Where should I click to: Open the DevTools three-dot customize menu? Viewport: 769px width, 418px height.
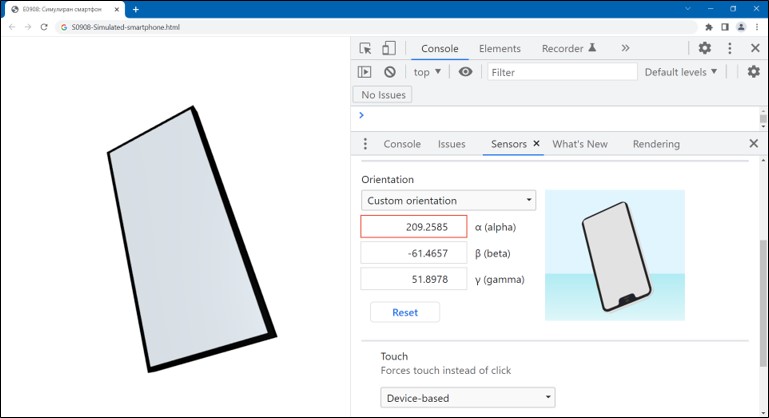(730, 48)
